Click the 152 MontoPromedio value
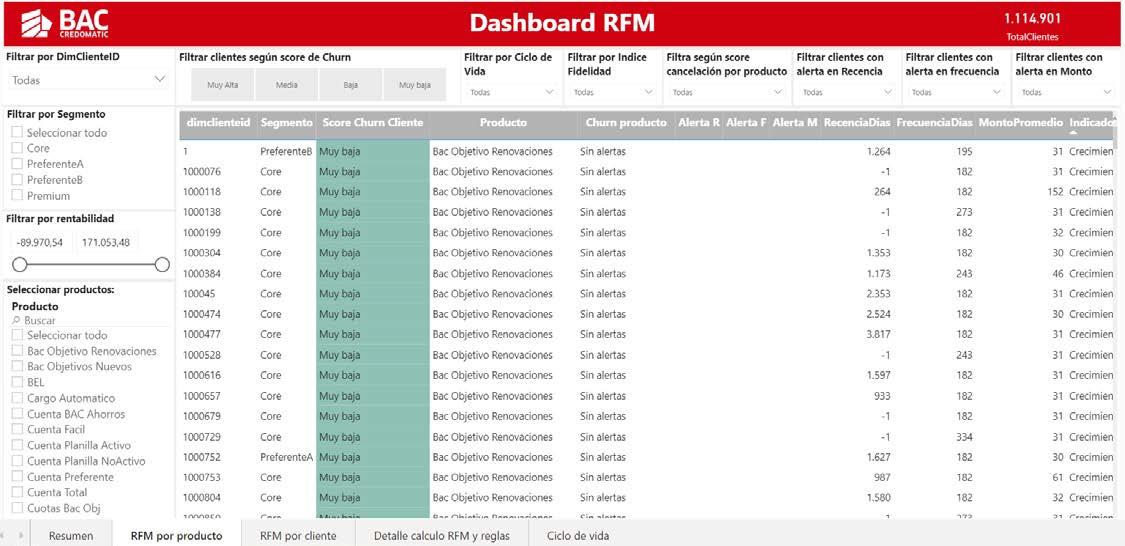Image resolution: width=1125 pixels, height=546 pixels. [1055, 192]
